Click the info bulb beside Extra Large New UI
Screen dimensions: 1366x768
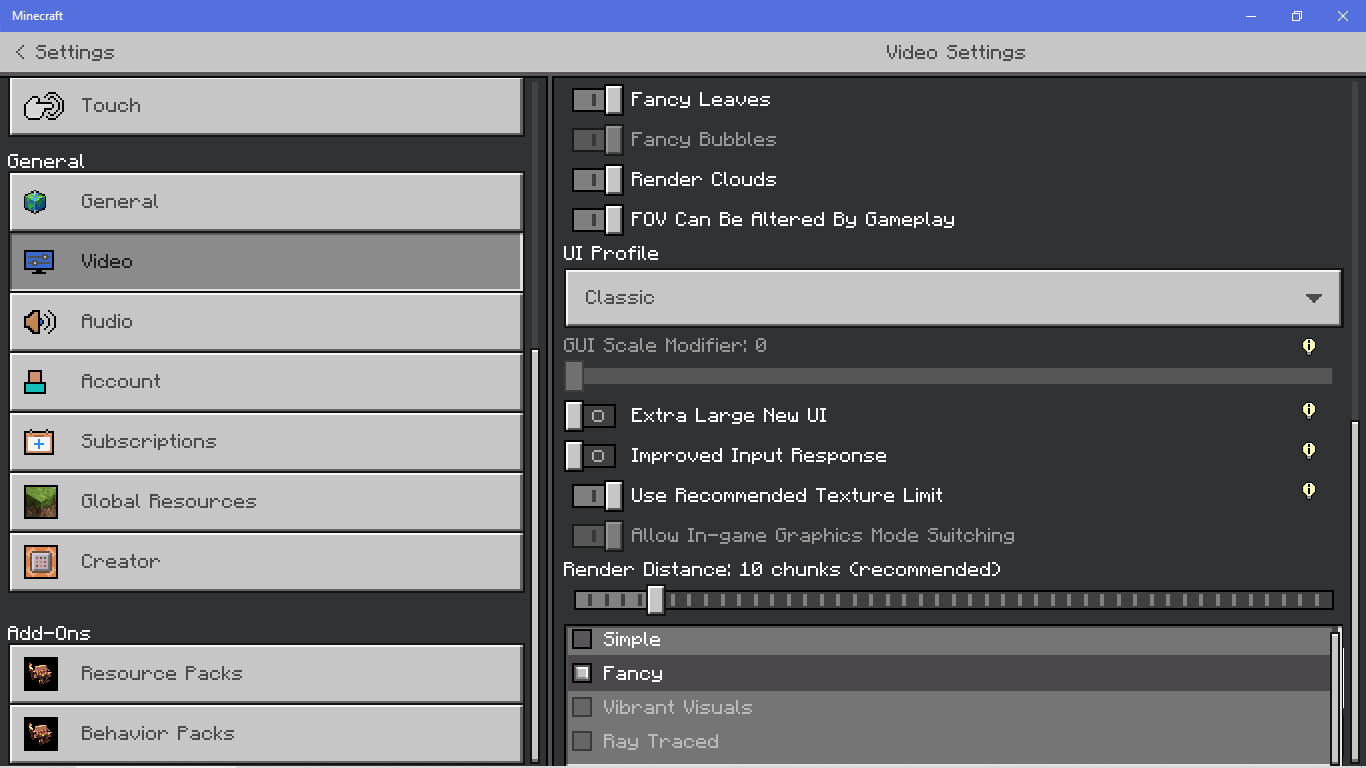pyautogui.click(x=1308, y=411)
